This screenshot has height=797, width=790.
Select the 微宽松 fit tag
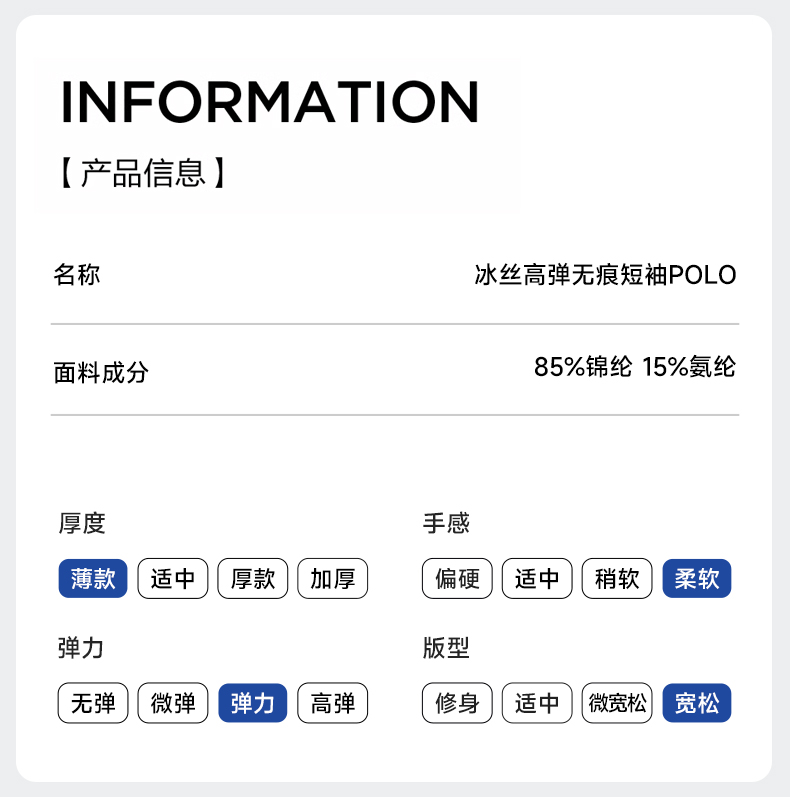click(x=617, y=703)
